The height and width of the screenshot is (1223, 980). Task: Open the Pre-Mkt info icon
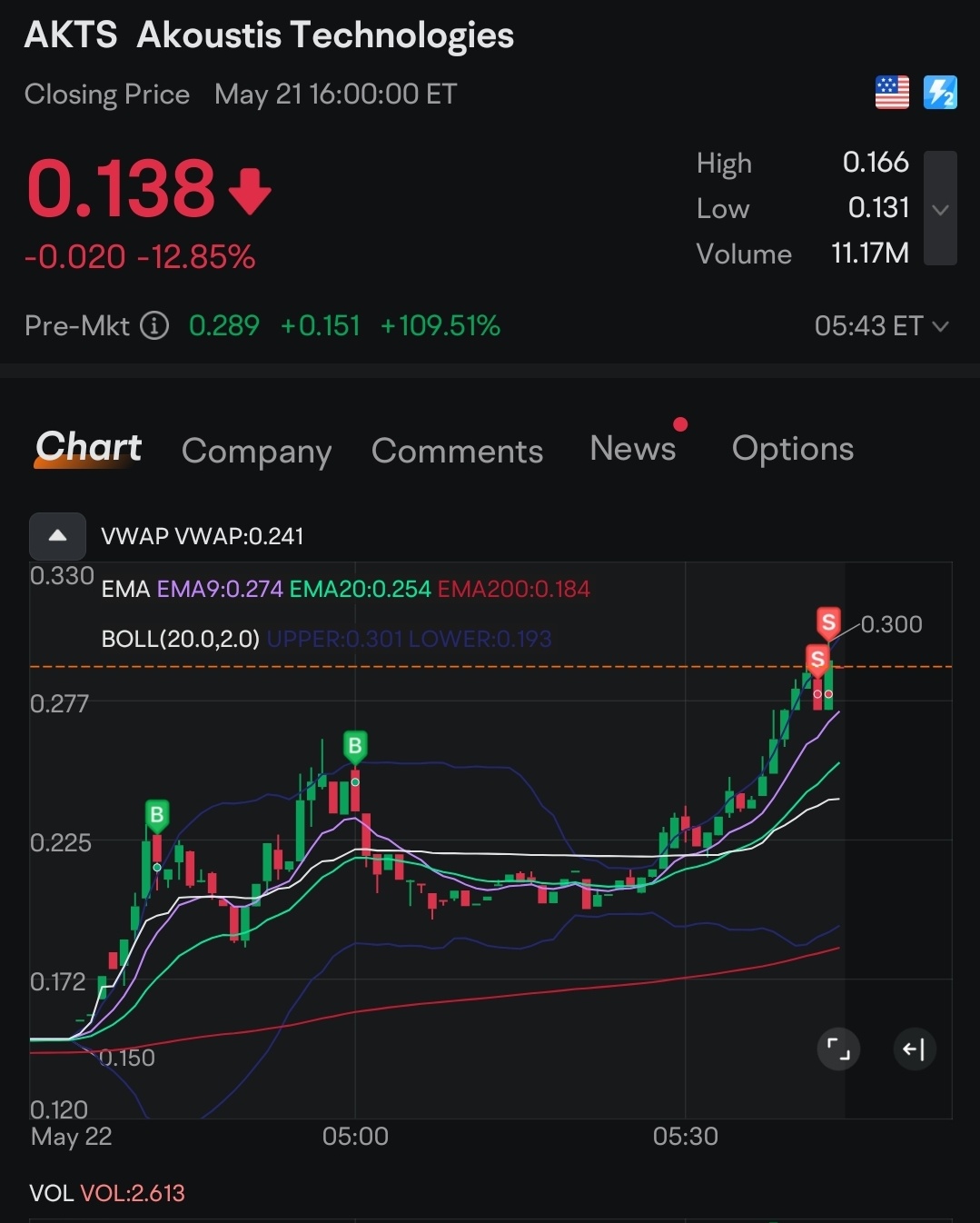154,325
